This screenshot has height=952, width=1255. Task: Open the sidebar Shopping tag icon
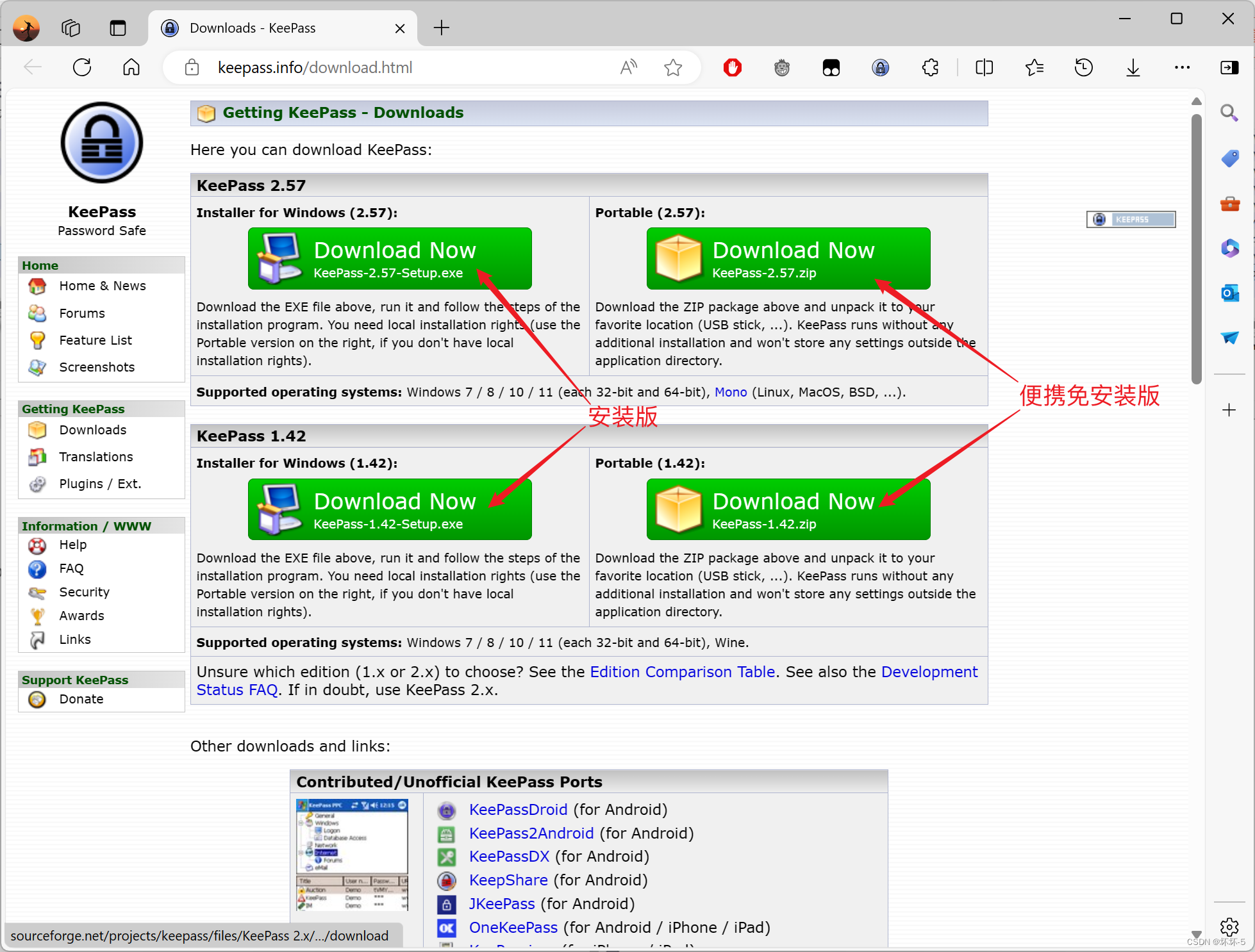[x=1229, y=158]
